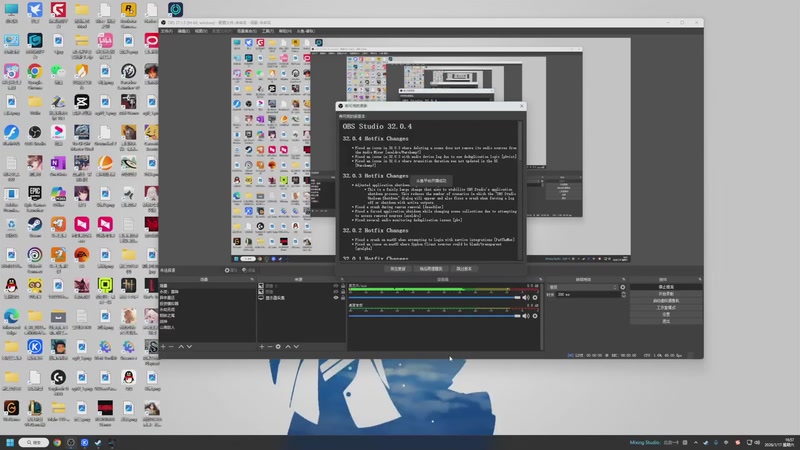Mute the Mic/Aux audio channel
Screen dimensions: 800x450
point(526,297)
